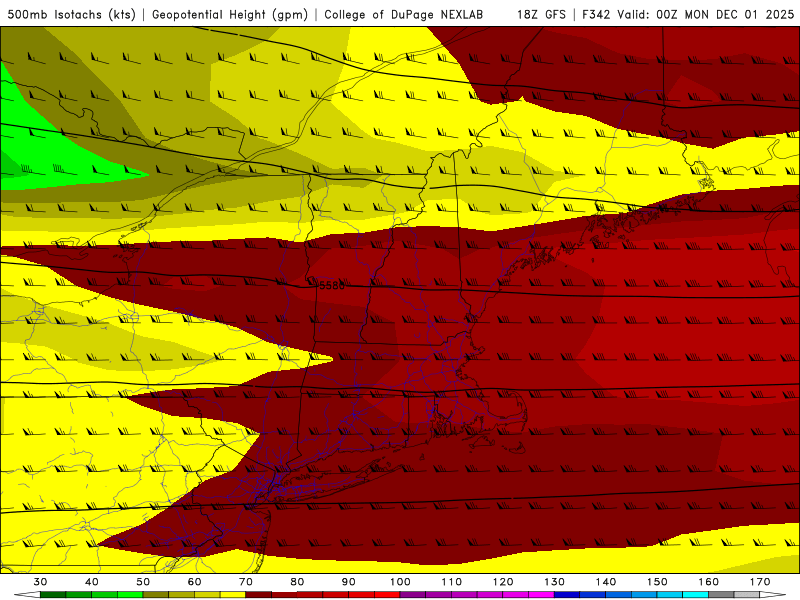Click the 'F342' forecast hour label
The width and height of the screenshot is (800, 600).
click(596, 14)
